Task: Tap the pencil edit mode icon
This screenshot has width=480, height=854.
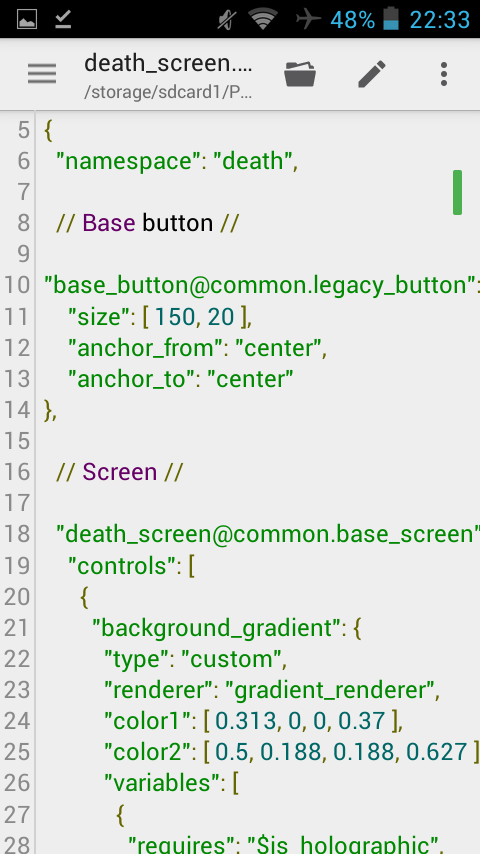Action: [x=372, y=74]
